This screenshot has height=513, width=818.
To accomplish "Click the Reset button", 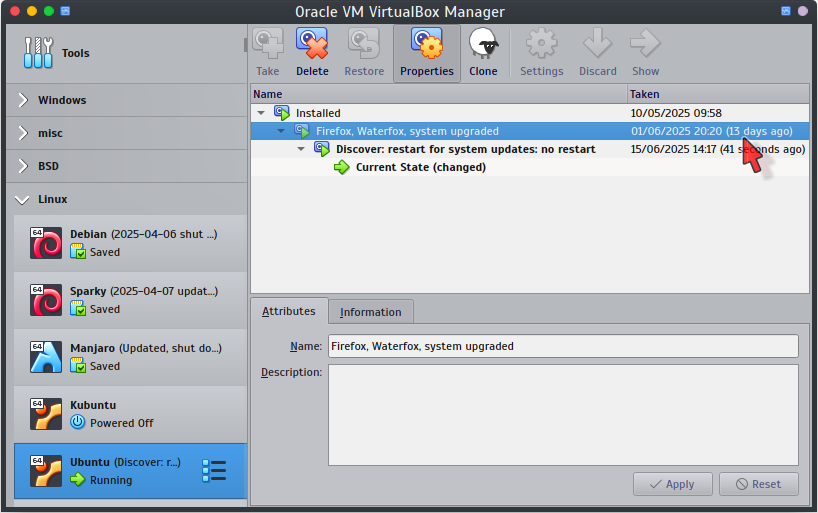I will click(x=759, y=484).
